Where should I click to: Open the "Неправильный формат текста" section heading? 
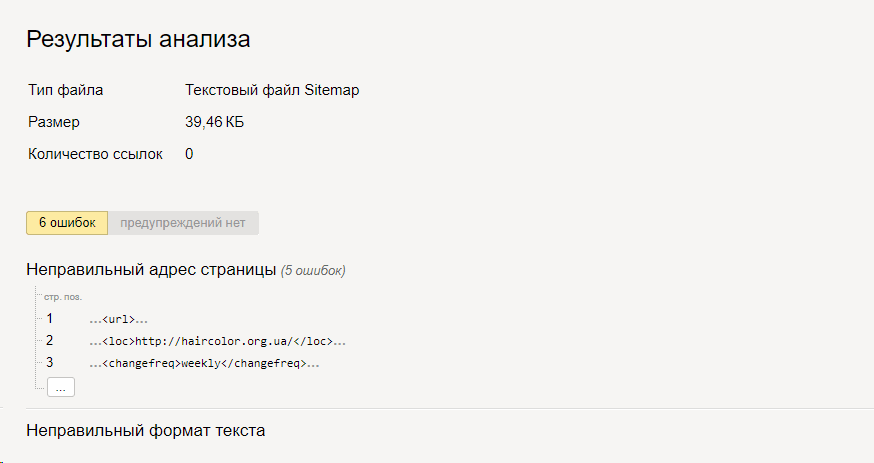click(x=145, y=430)
